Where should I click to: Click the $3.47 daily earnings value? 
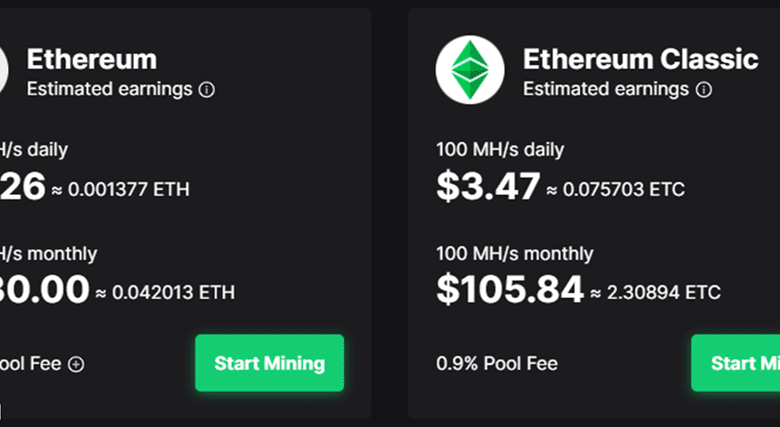click(x=488, y=187)
